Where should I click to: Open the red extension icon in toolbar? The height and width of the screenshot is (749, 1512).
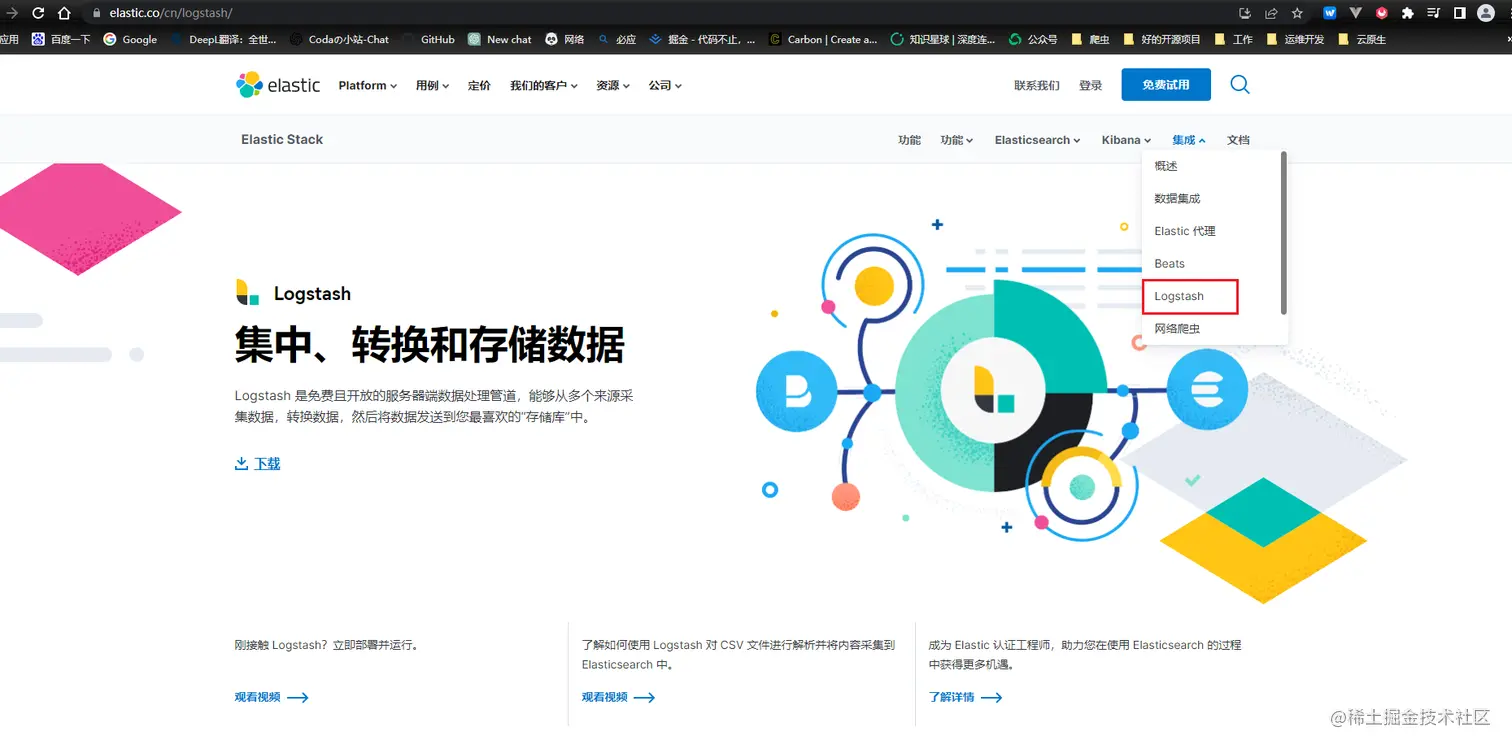coord(1382,13)
